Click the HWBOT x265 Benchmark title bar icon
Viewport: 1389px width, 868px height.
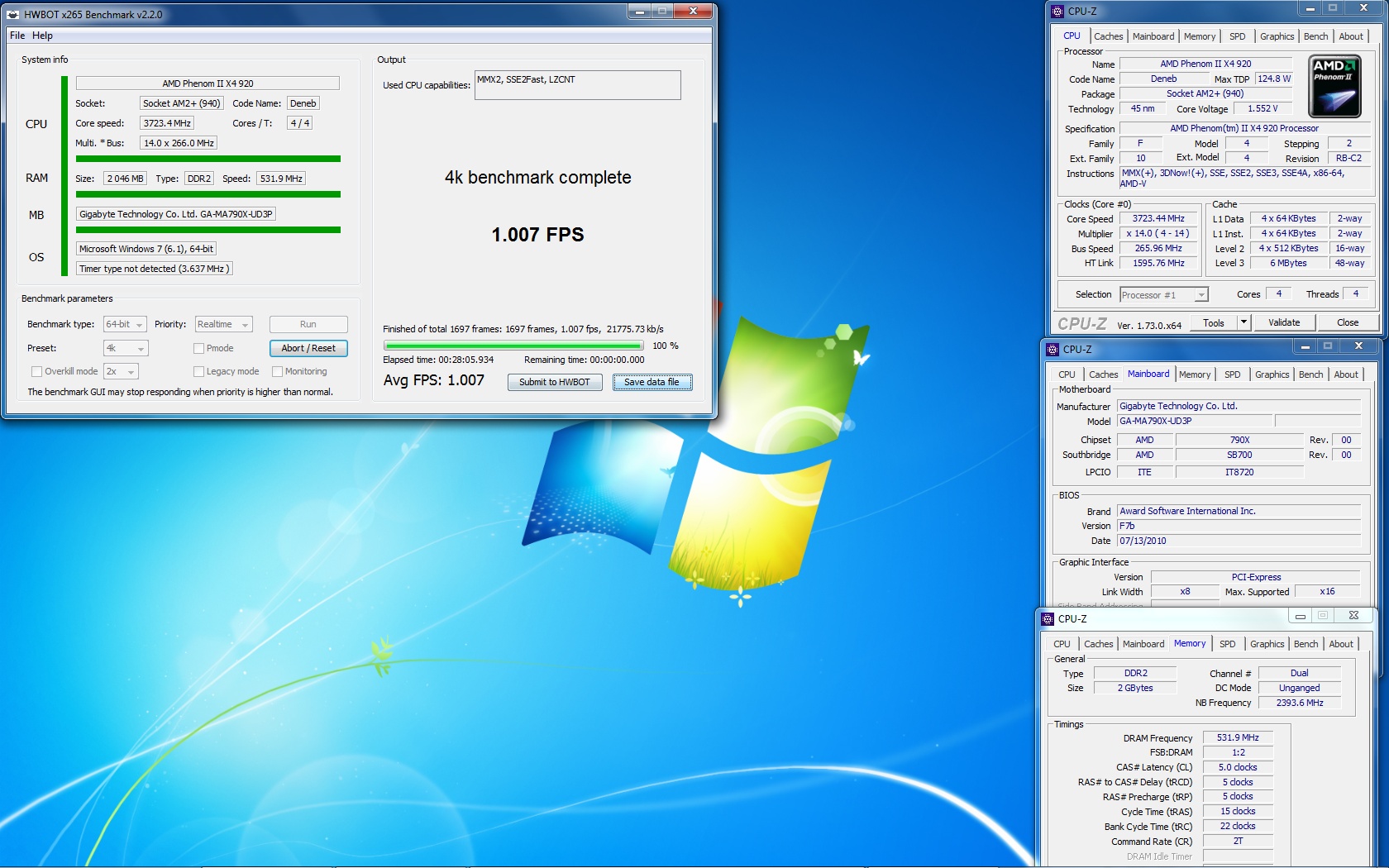coord(13,14)
